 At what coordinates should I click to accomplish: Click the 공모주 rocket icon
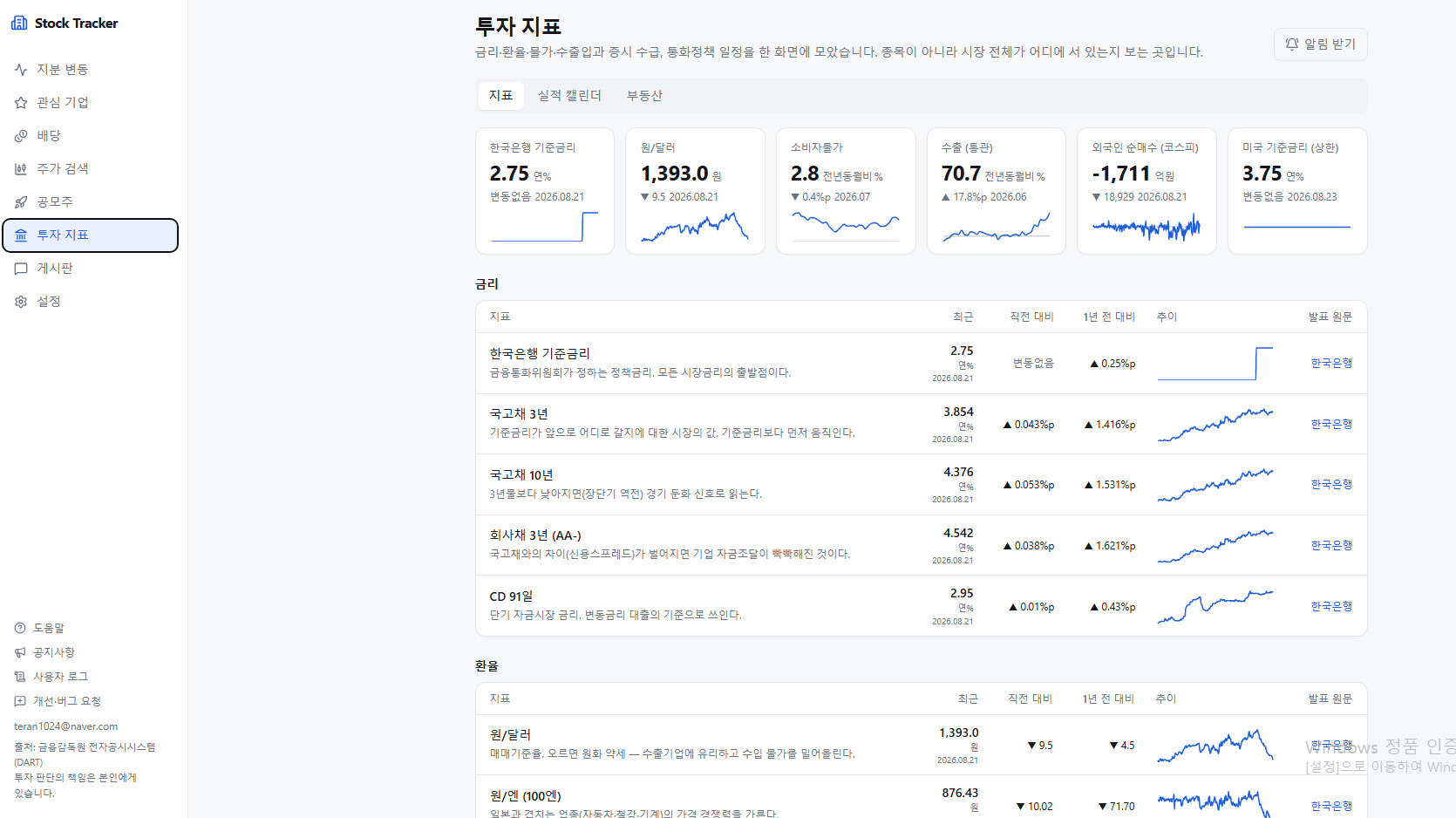point(21,202)
